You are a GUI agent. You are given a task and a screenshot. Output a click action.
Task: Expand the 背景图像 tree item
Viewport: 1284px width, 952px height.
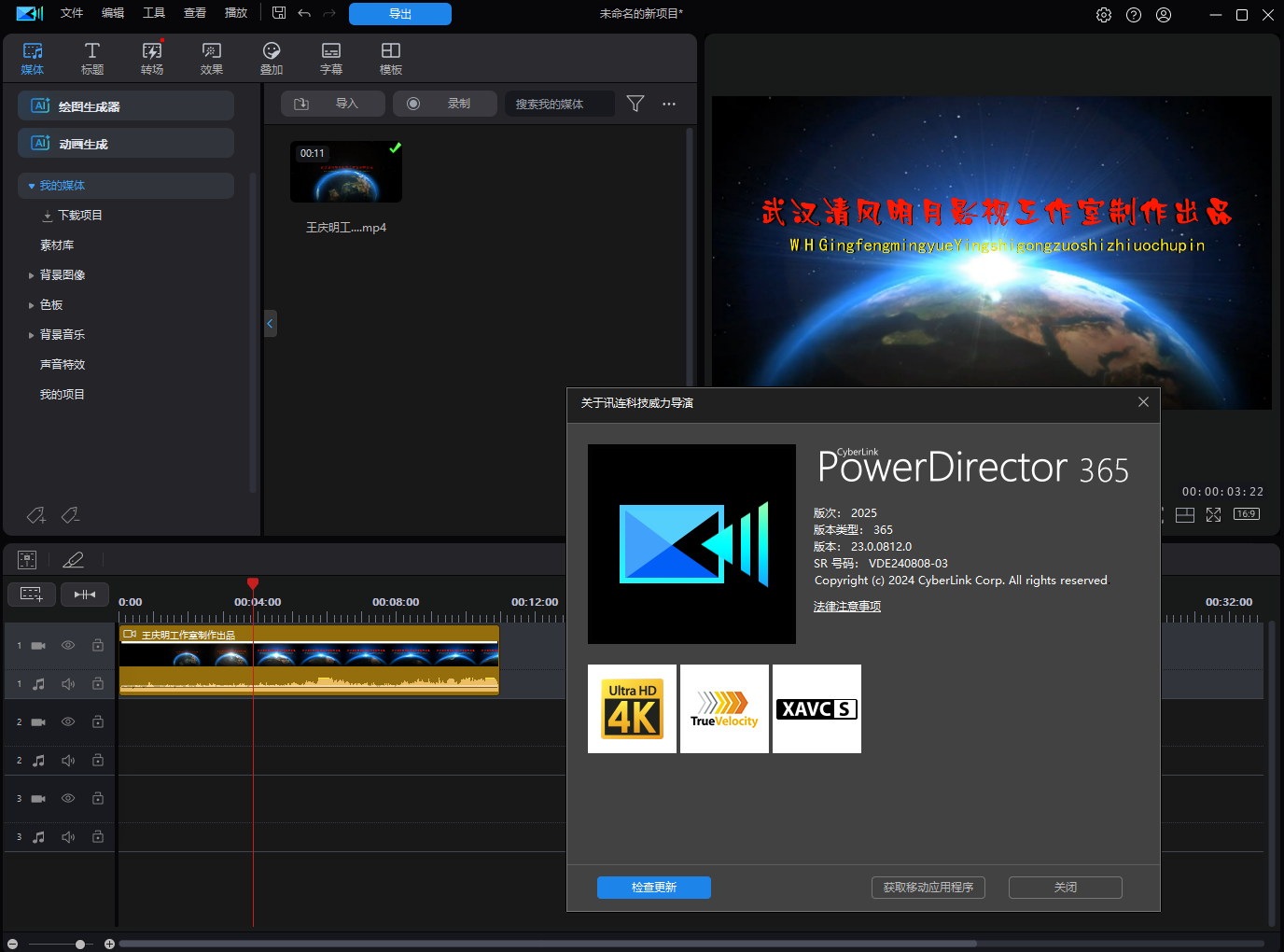[32, 275]
